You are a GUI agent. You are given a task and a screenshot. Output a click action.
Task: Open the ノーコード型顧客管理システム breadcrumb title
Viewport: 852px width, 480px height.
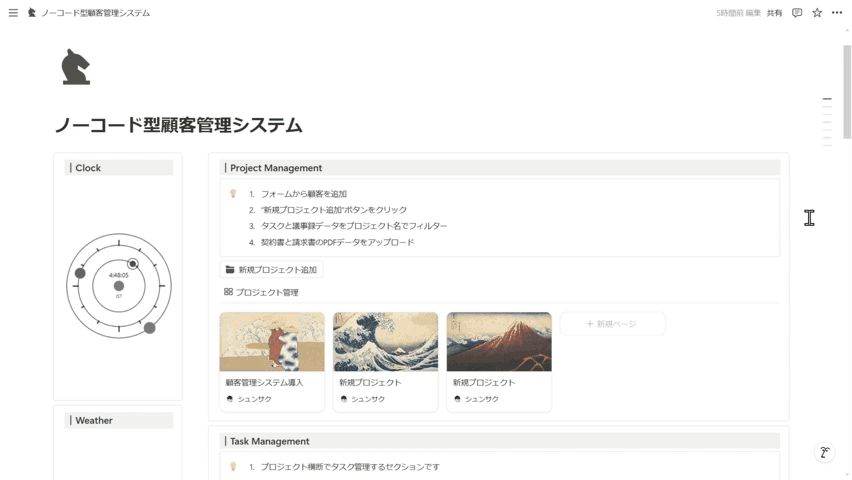[x=96, y=13]
